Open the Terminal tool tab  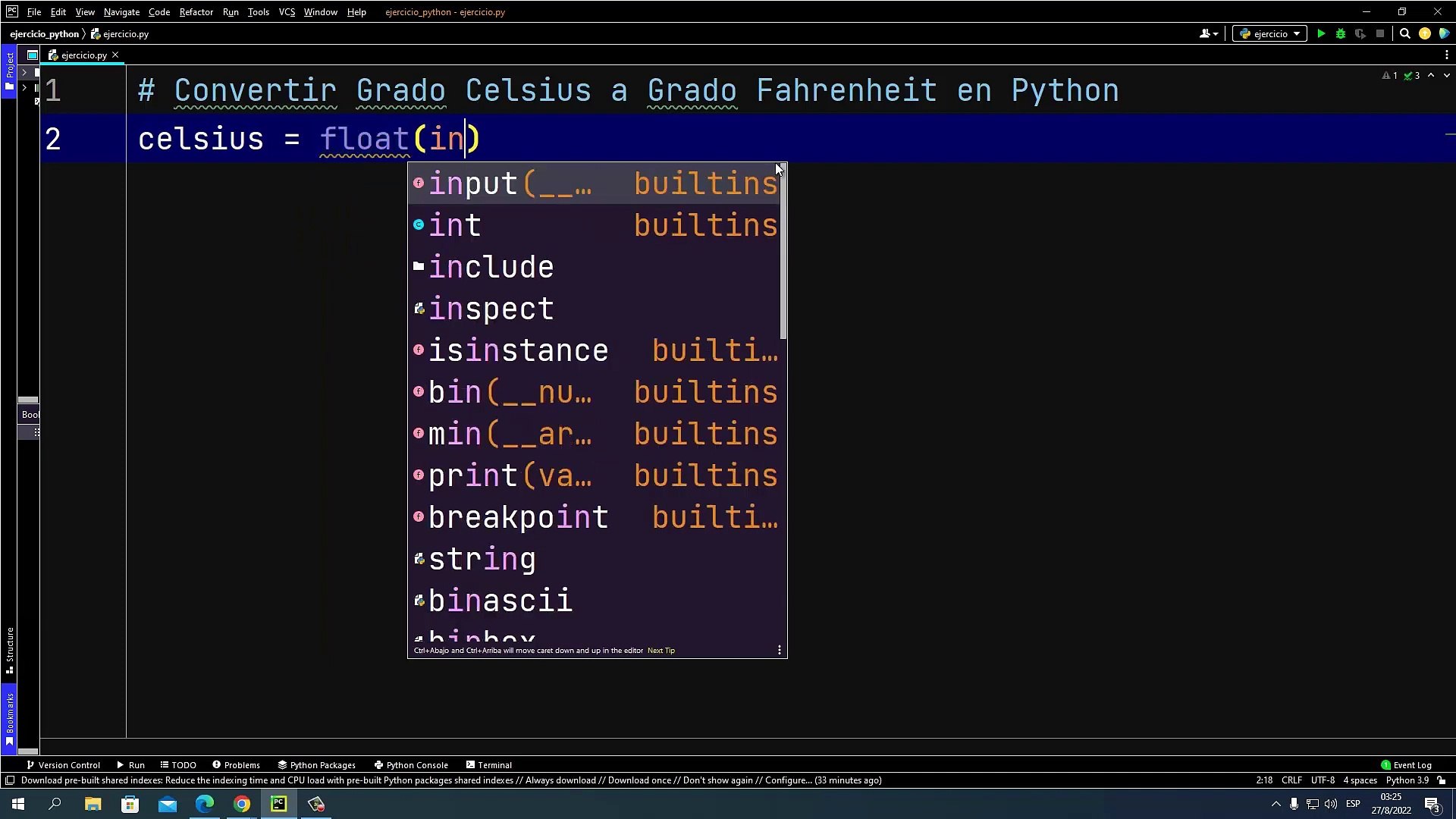(489, 764)
